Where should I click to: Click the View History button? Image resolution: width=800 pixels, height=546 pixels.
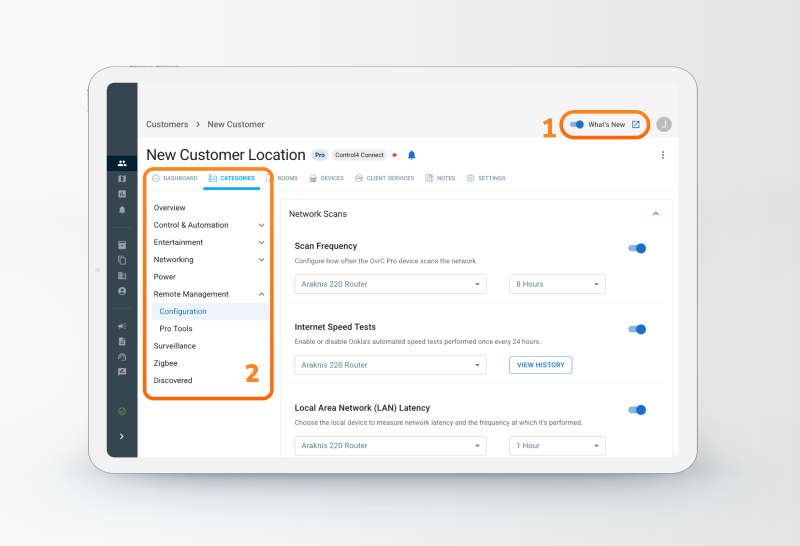[x=540, y=365]
